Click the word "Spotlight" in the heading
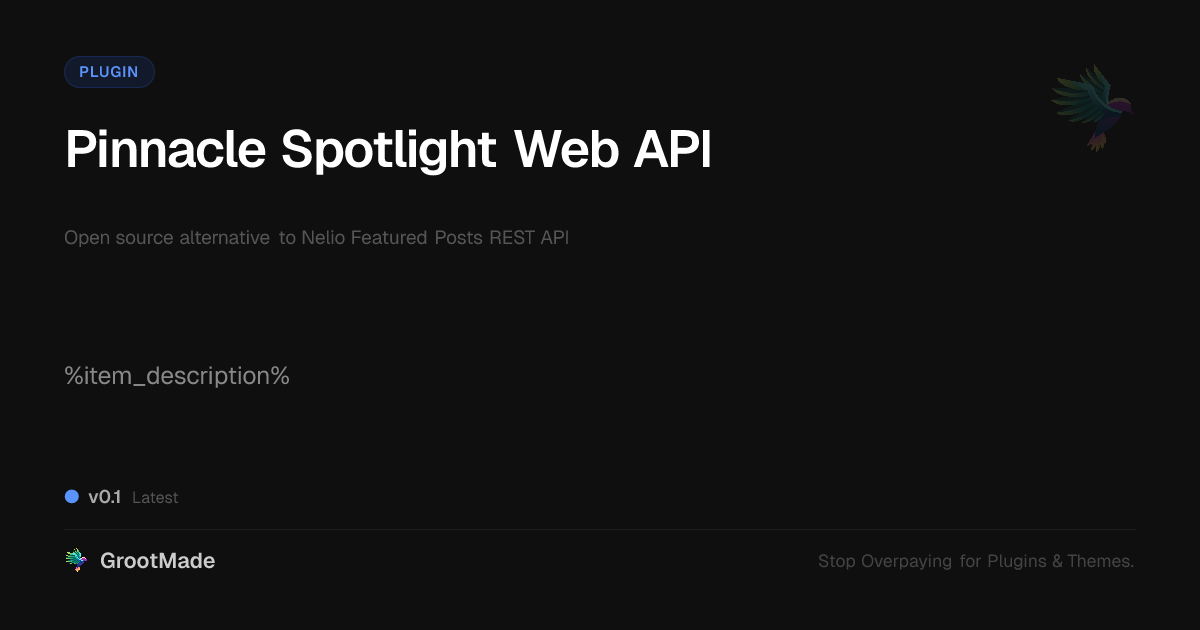 [x=389, y=150]
